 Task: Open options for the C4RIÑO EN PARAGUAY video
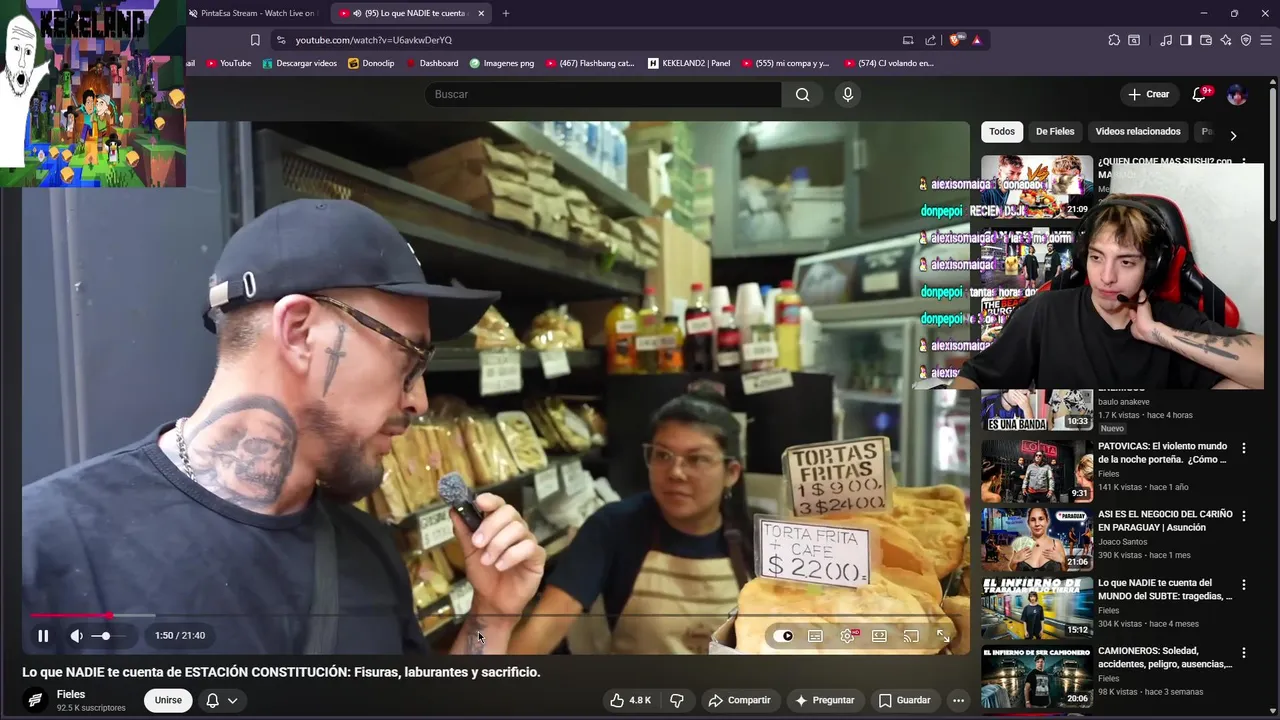tap(1244, 516)
